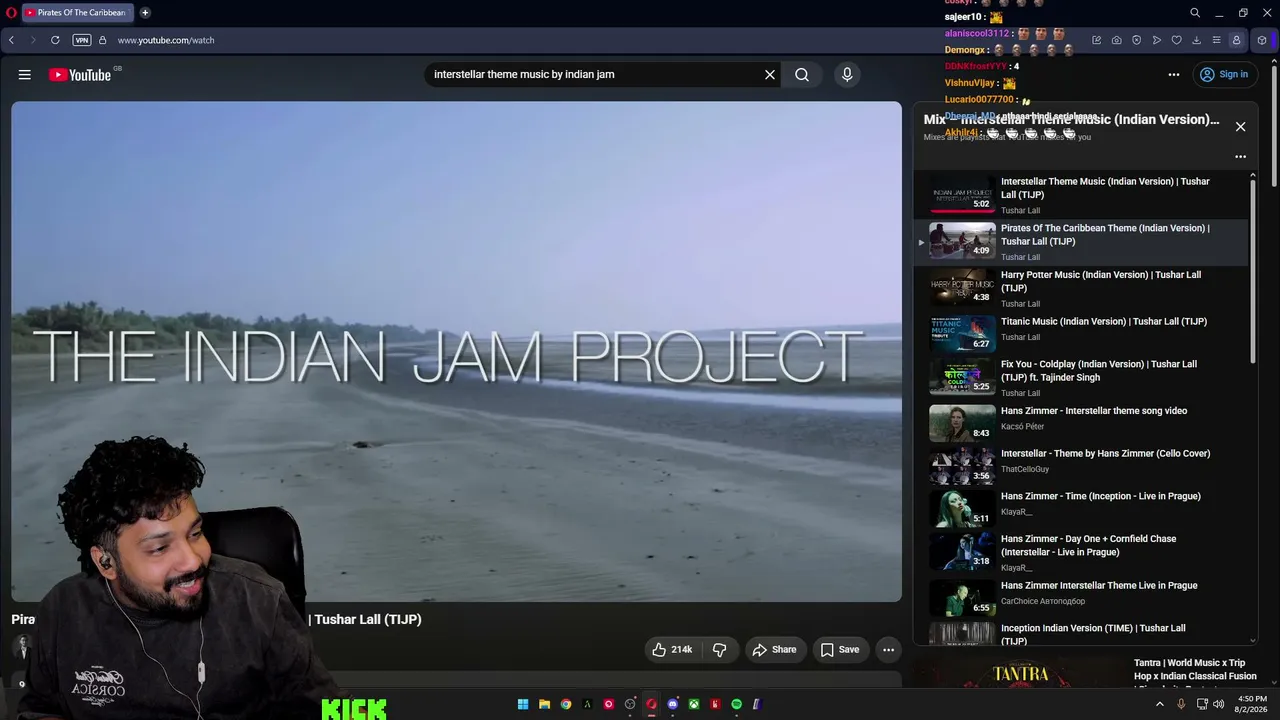Viewport: 1280px width, 720px height.
Task: Open Hans Zimmer - Interstellar theme song video
Action: (x=1081, y=422)
